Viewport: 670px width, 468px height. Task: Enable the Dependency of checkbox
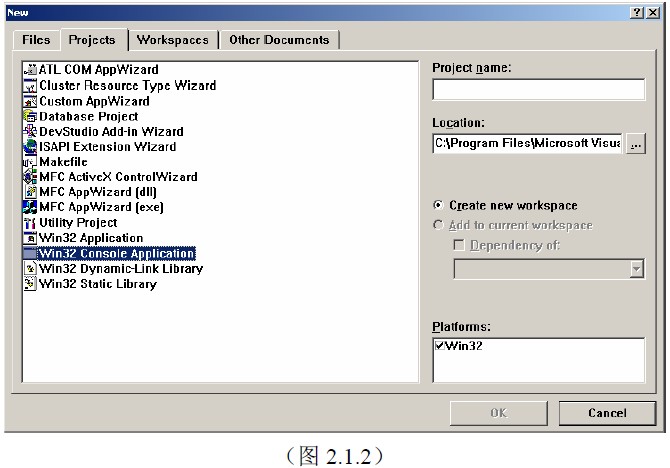pos(459,245)
